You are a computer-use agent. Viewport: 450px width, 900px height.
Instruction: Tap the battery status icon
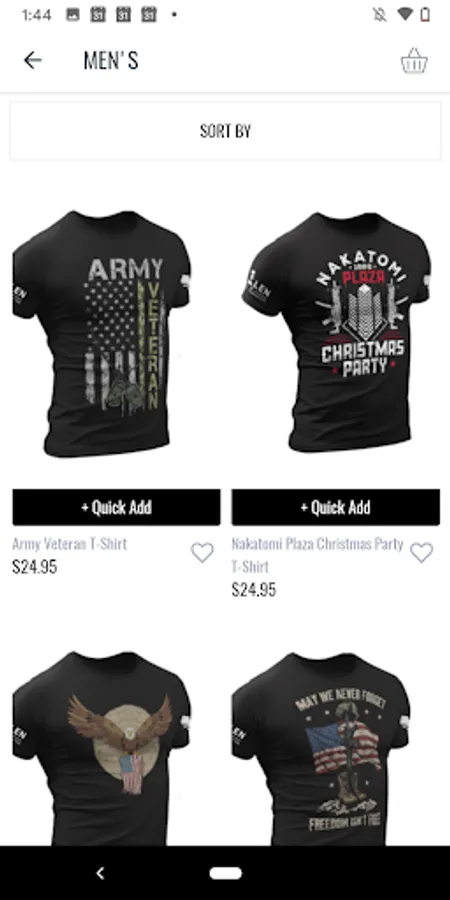coord(425,15)
